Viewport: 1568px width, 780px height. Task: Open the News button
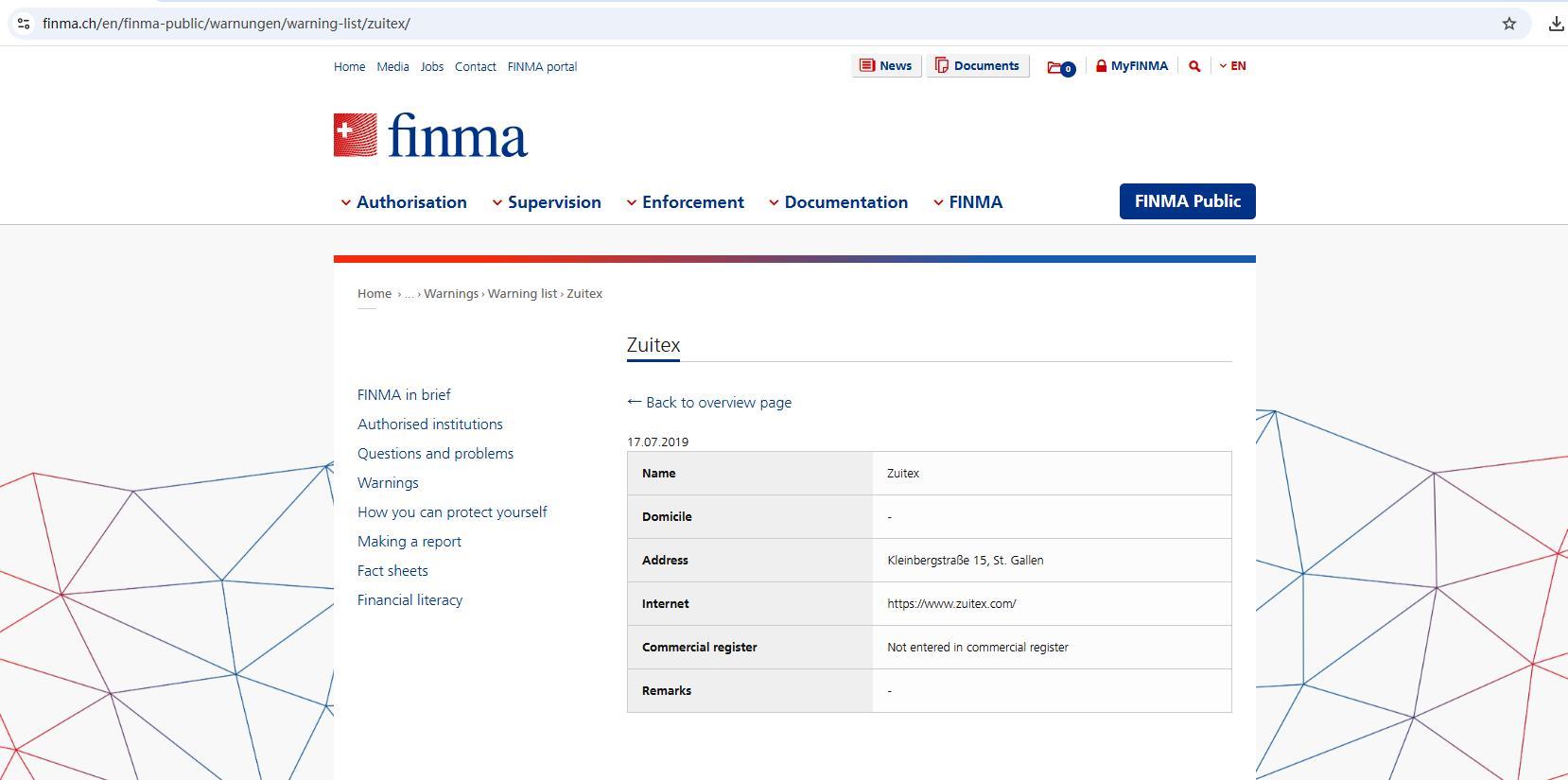click(886, 66)
